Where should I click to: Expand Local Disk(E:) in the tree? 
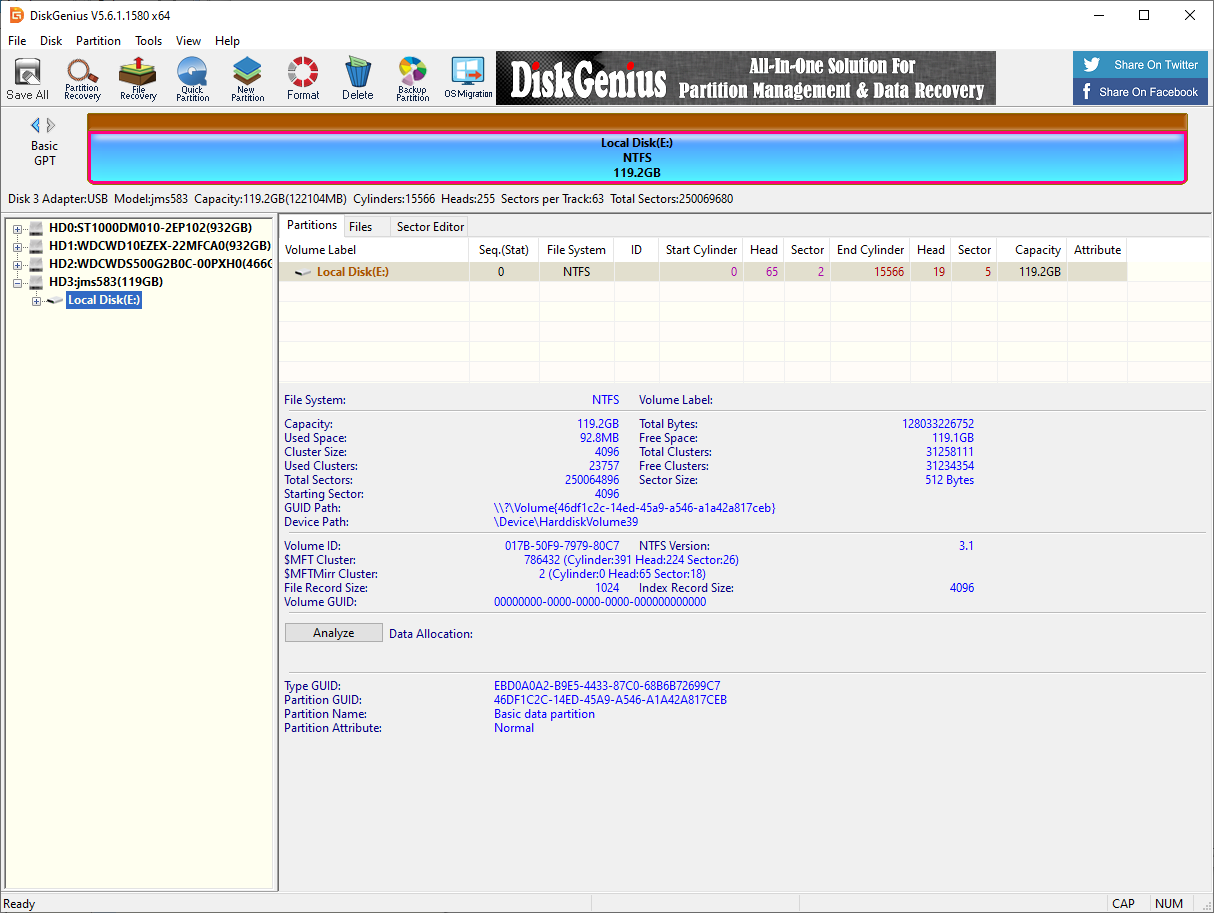pos(37,301)
